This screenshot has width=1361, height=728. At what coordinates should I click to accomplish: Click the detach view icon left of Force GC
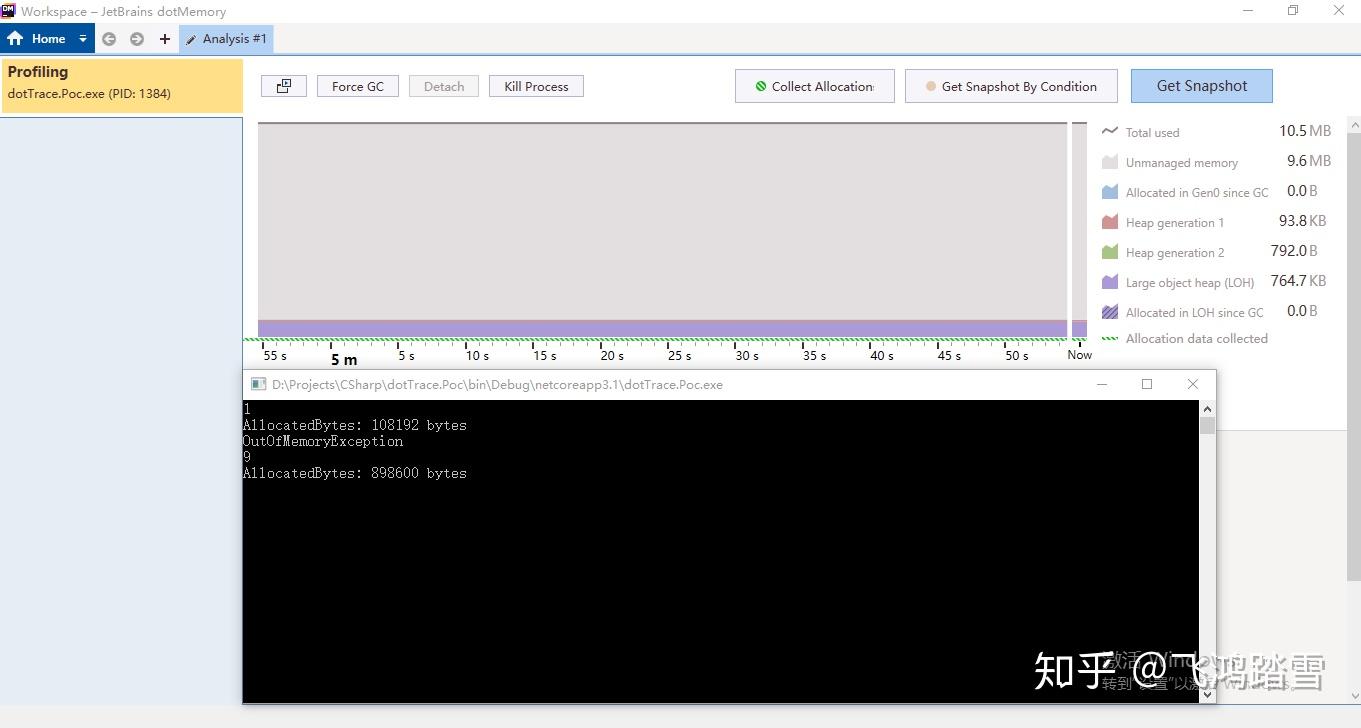point(283,86)
